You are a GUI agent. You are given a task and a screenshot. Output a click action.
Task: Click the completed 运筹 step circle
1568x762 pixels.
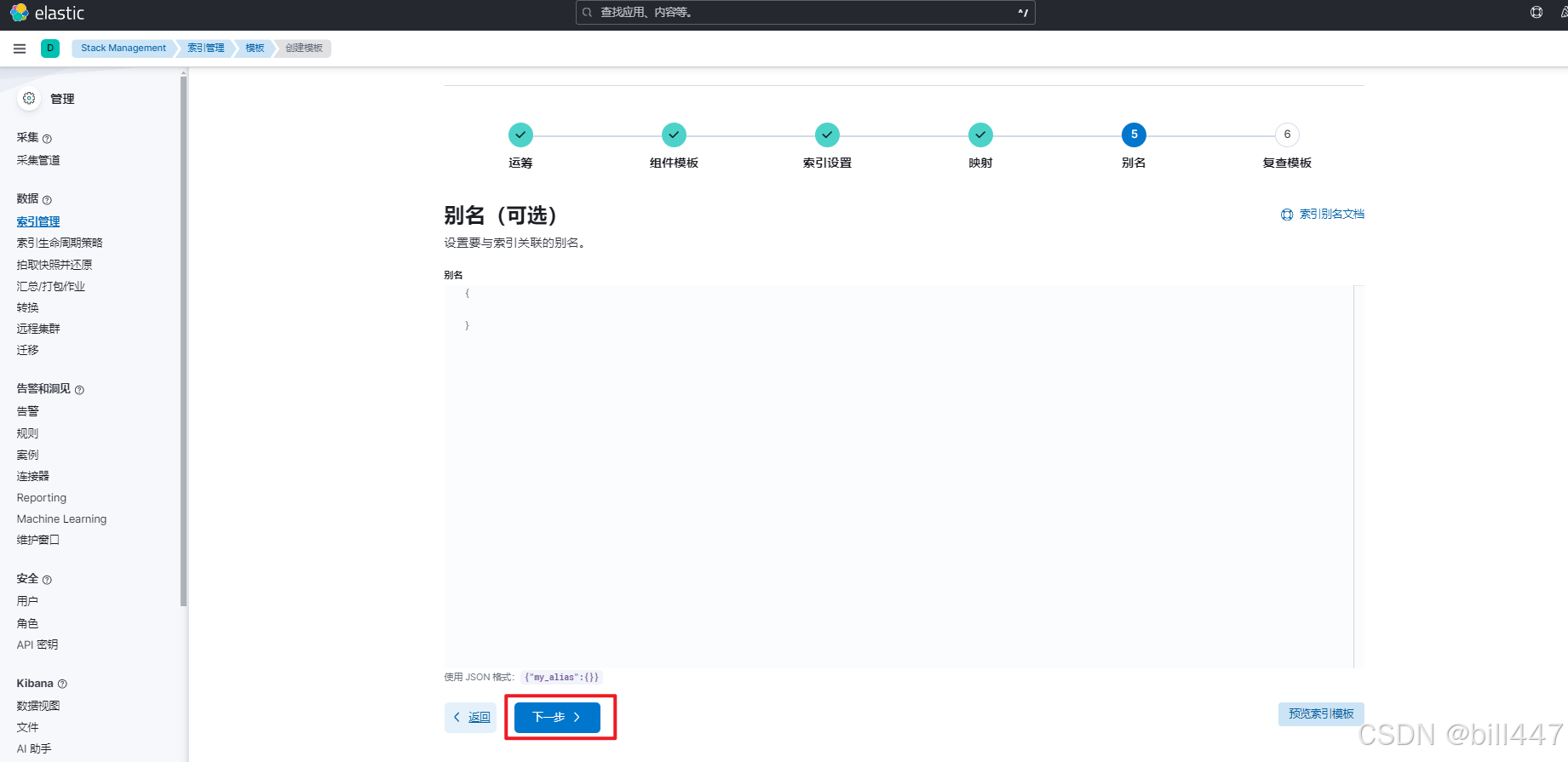[x=520, y=135]
